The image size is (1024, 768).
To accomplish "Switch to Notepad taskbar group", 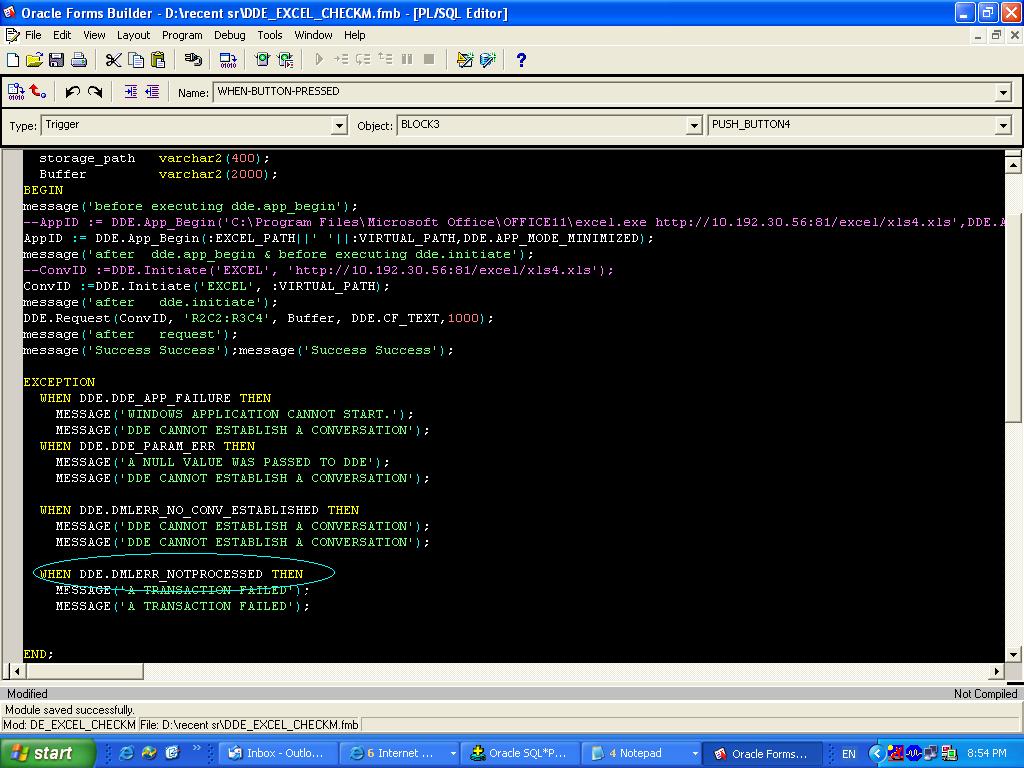I will (x=641, y=754).
